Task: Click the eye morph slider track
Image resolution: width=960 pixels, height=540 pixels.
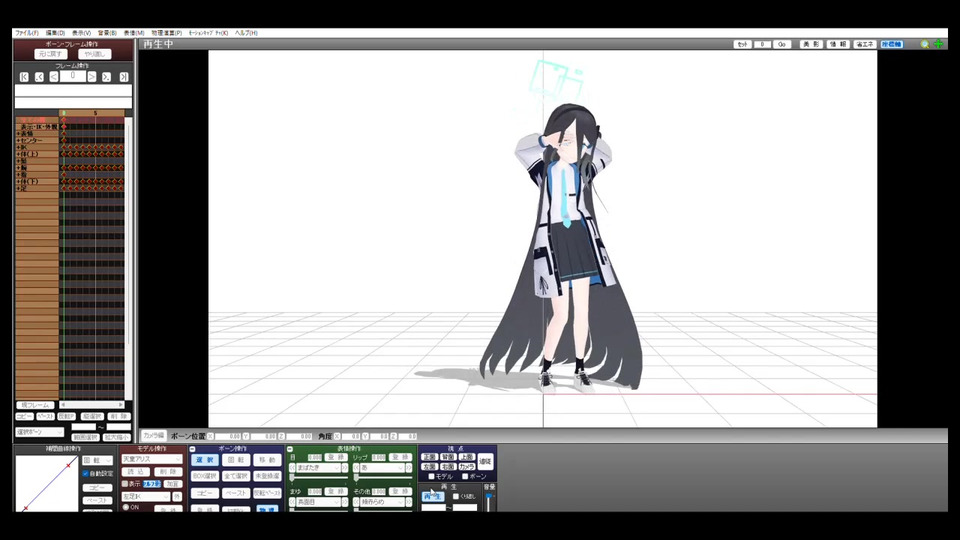Action: pyautogui.click(x=318, y=478)
